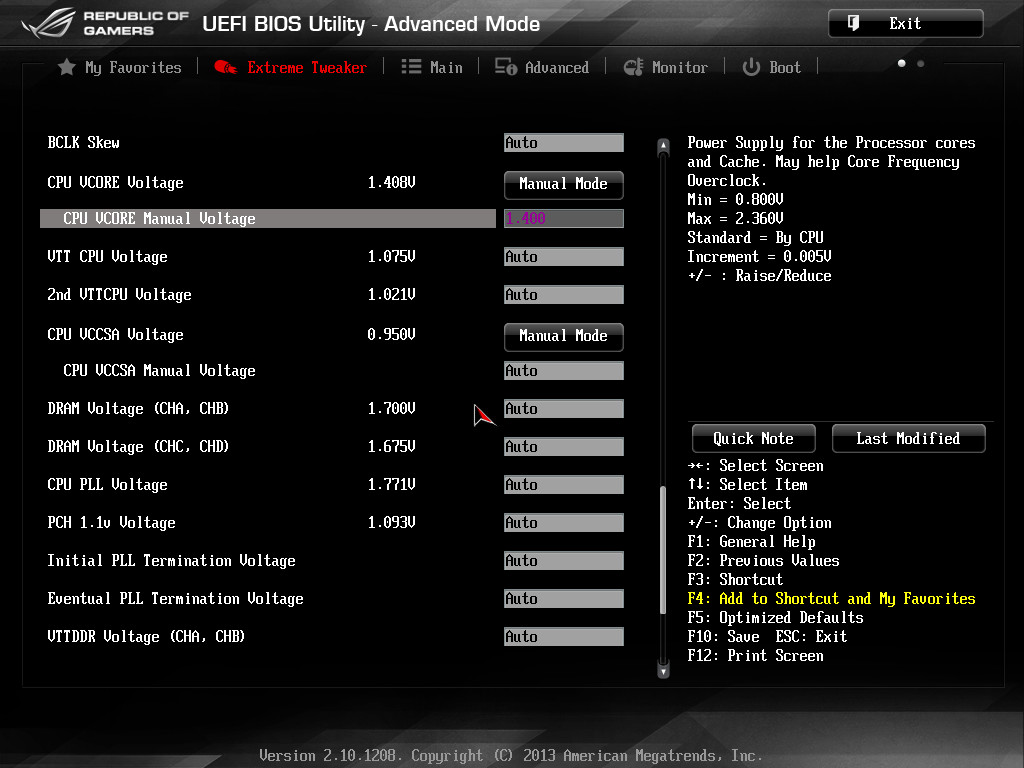Click the Monitor tab gauge icon
This screenshot has width=1024, height=768.
(633, 67)
